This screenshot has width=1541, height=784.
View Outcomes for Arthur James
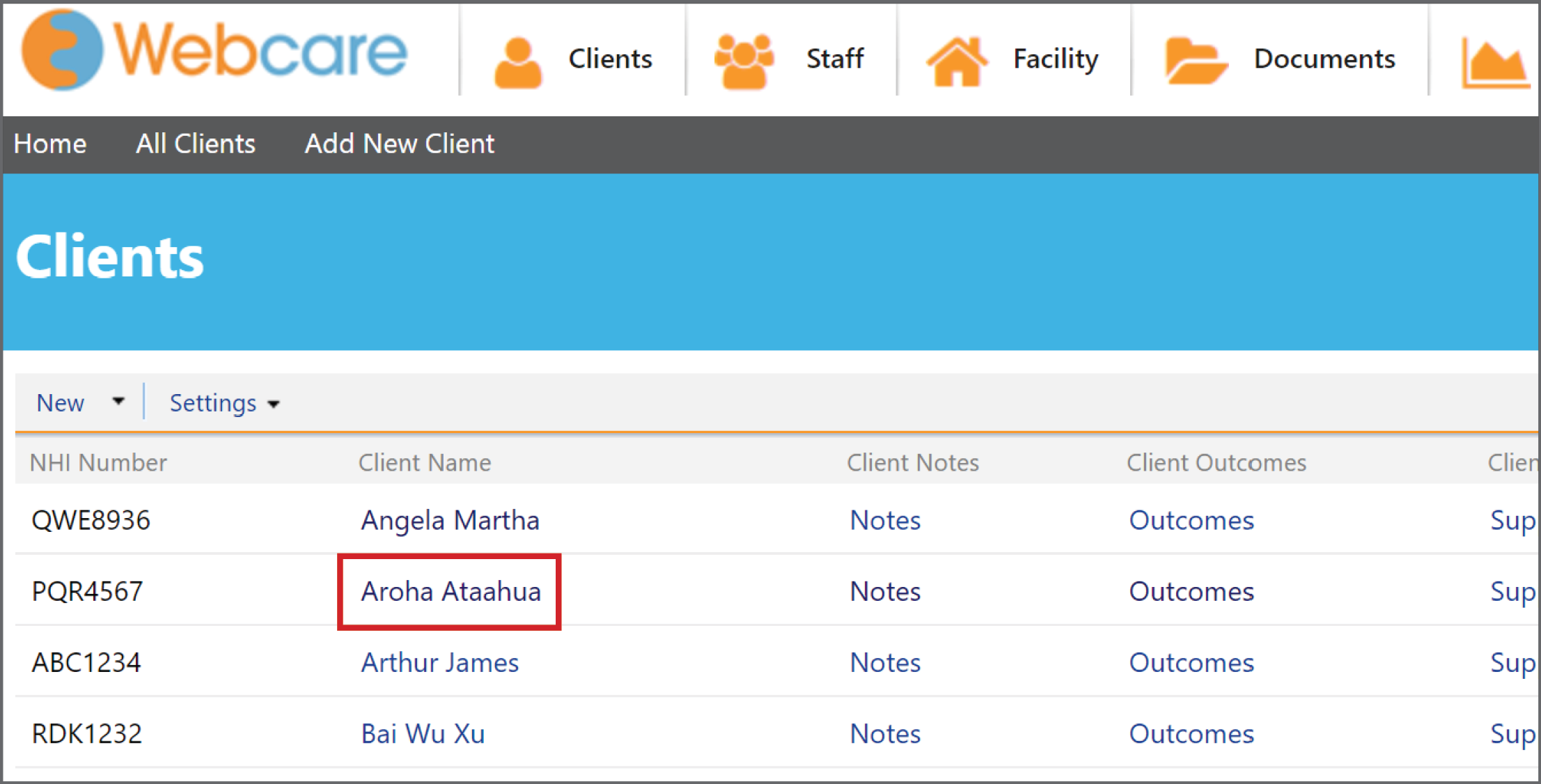tap(1191, 662)
